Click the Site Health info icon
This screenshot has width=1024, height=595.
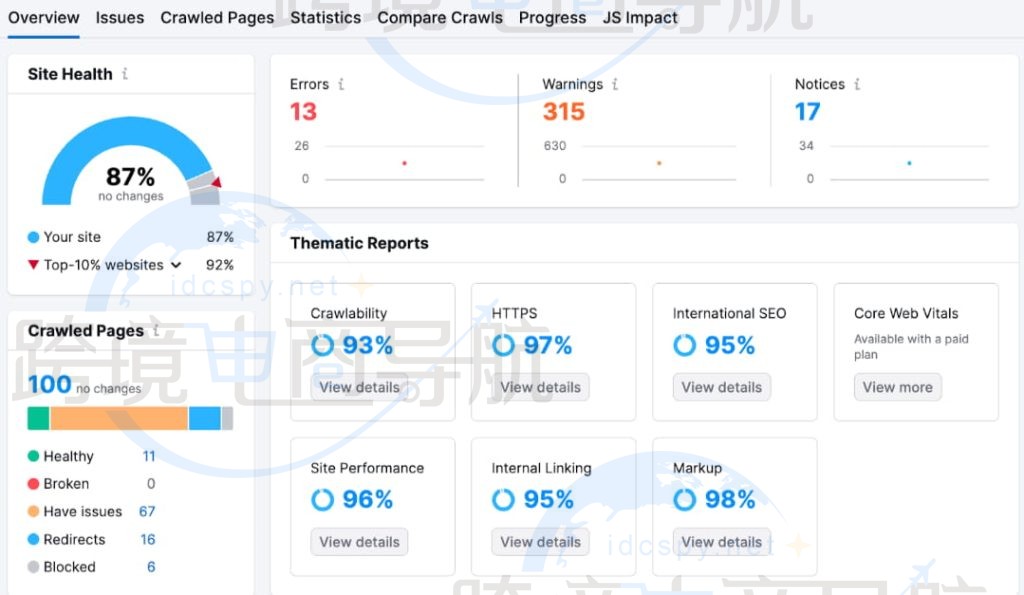point(126,74)
